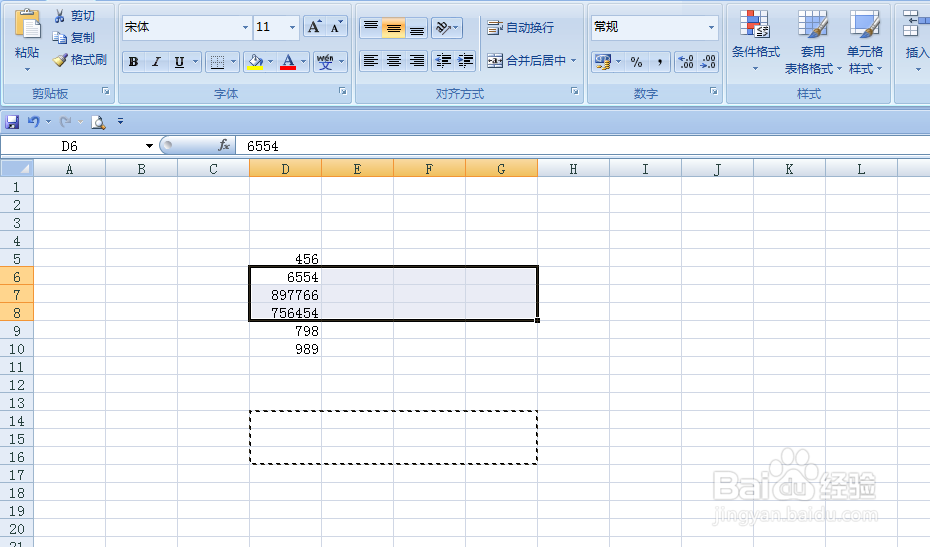Set top vertical alignment
This screenshot has height=547, width=930.
click(371, 27)
